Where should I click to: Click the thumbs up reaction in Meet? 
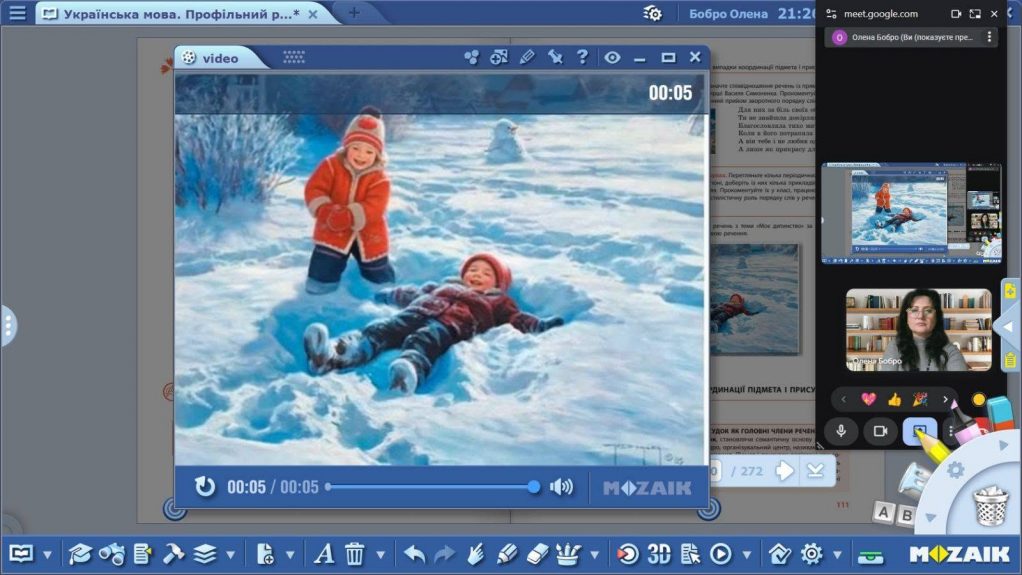[894, 399]
